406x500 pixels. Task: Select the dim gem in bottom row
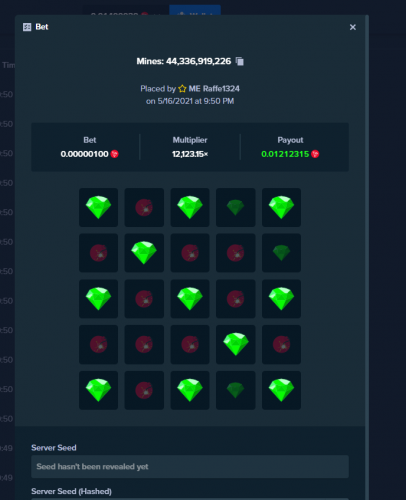[236, 390]
